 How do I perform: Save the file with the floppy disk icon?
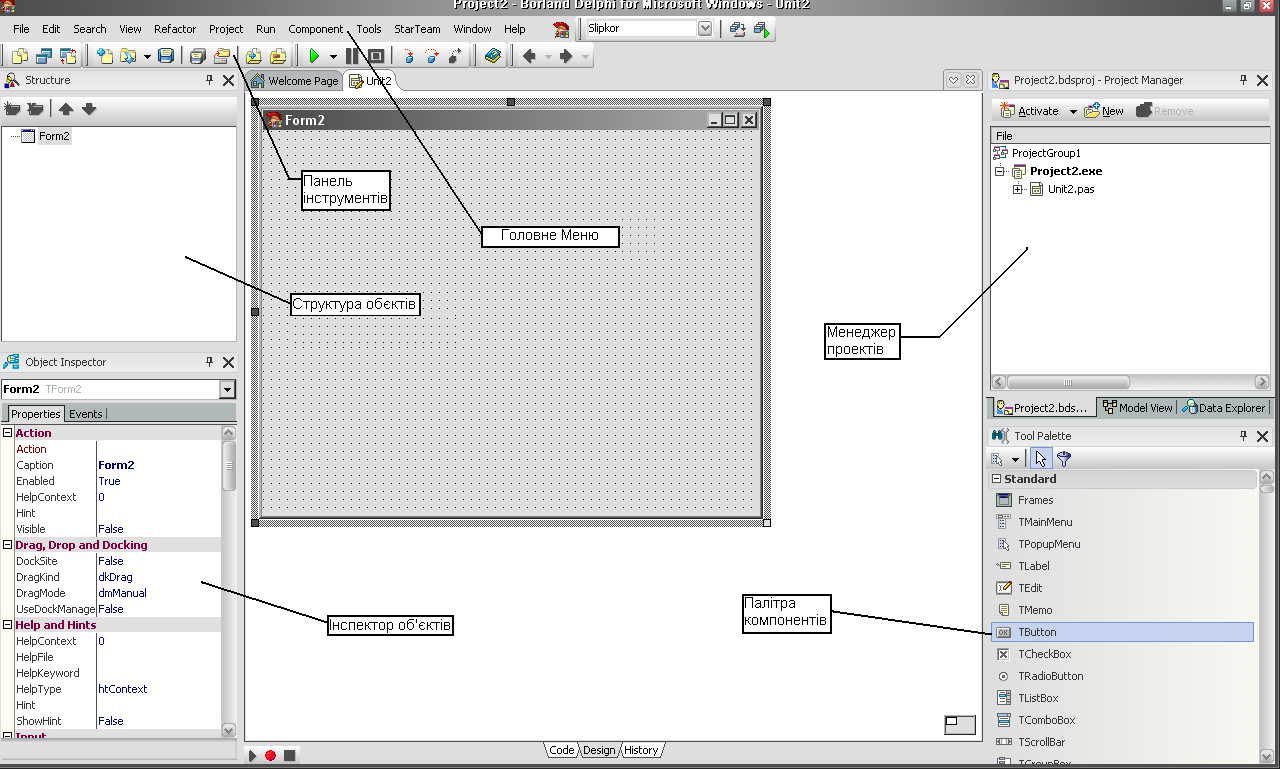[166, 56]
